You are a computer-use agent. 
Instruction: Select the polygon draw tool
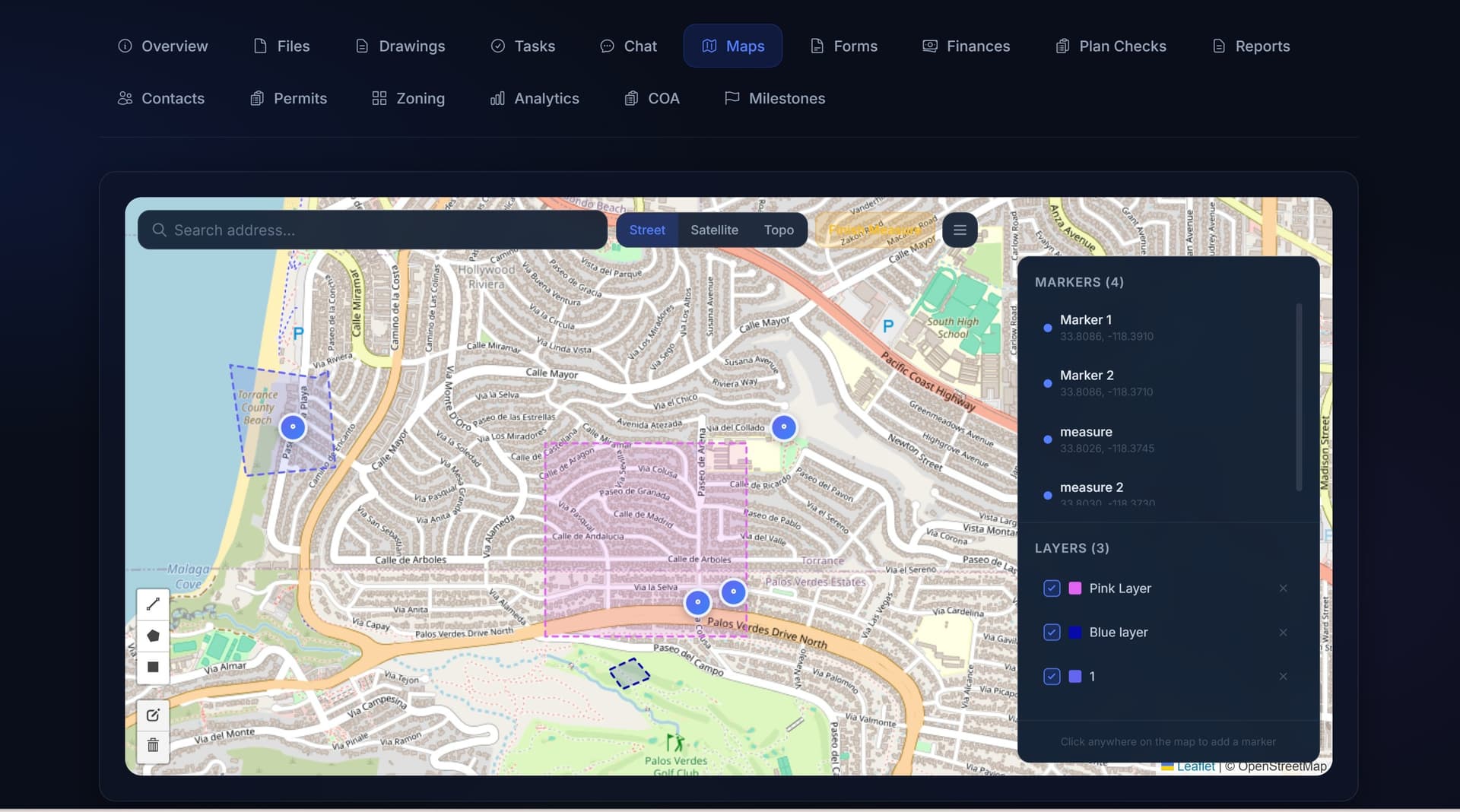coord(153,636)
